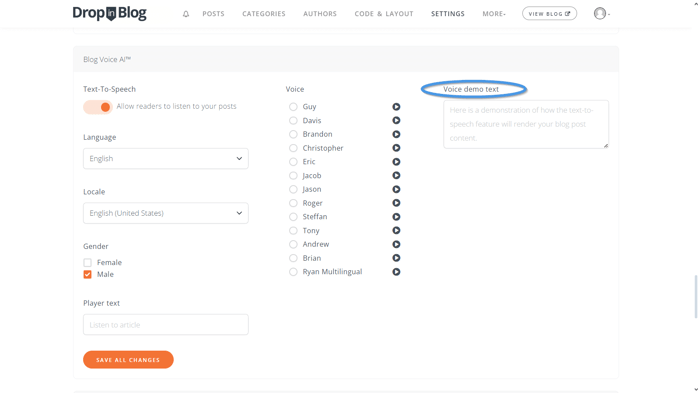Open the user account avatar menu
Viewport: 700px width, 393px height.
click(x=602, y=13)
